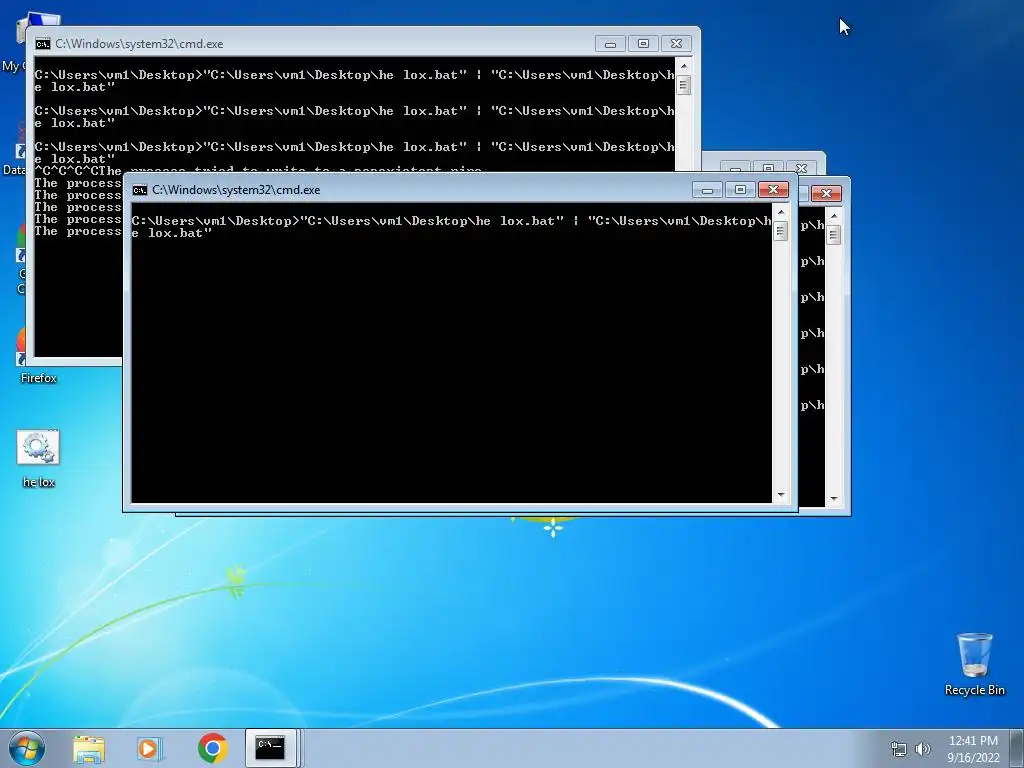Launch Windows Media Player from the taskbar
The image size is (1024, 768).
coord(150,748)
